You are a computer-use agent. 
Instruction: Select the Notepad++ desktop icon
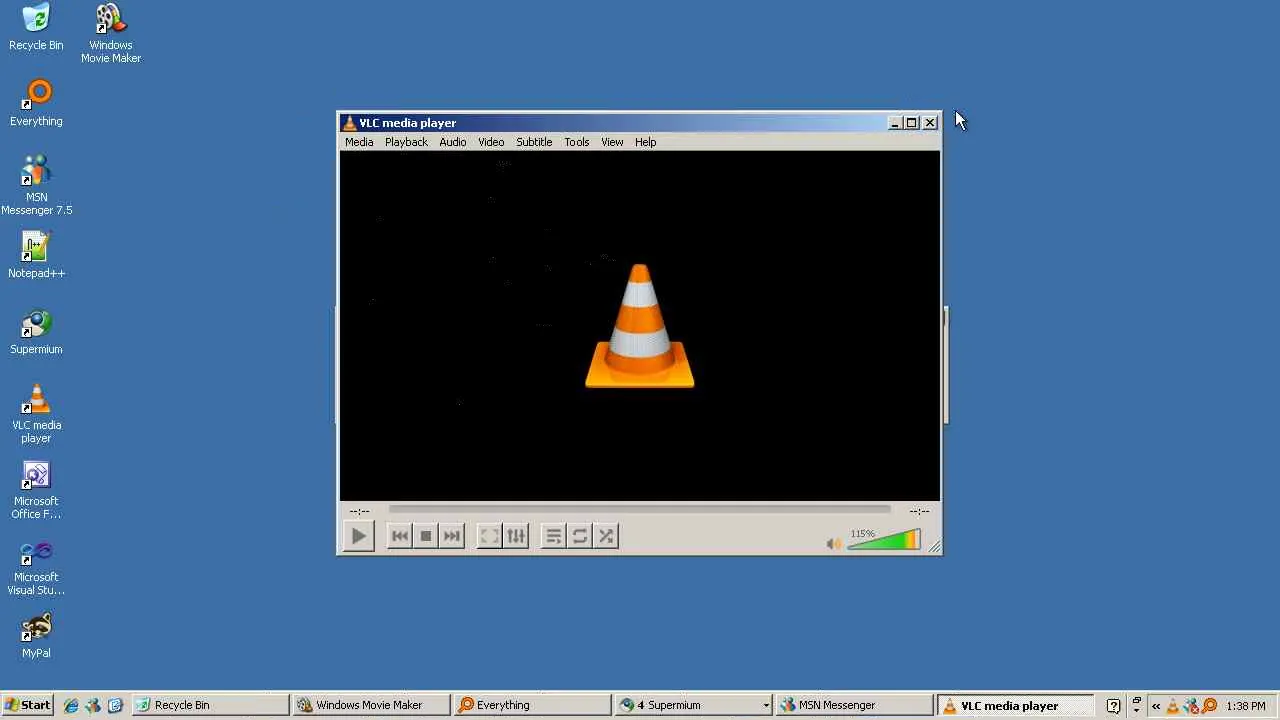pos(36,256)
